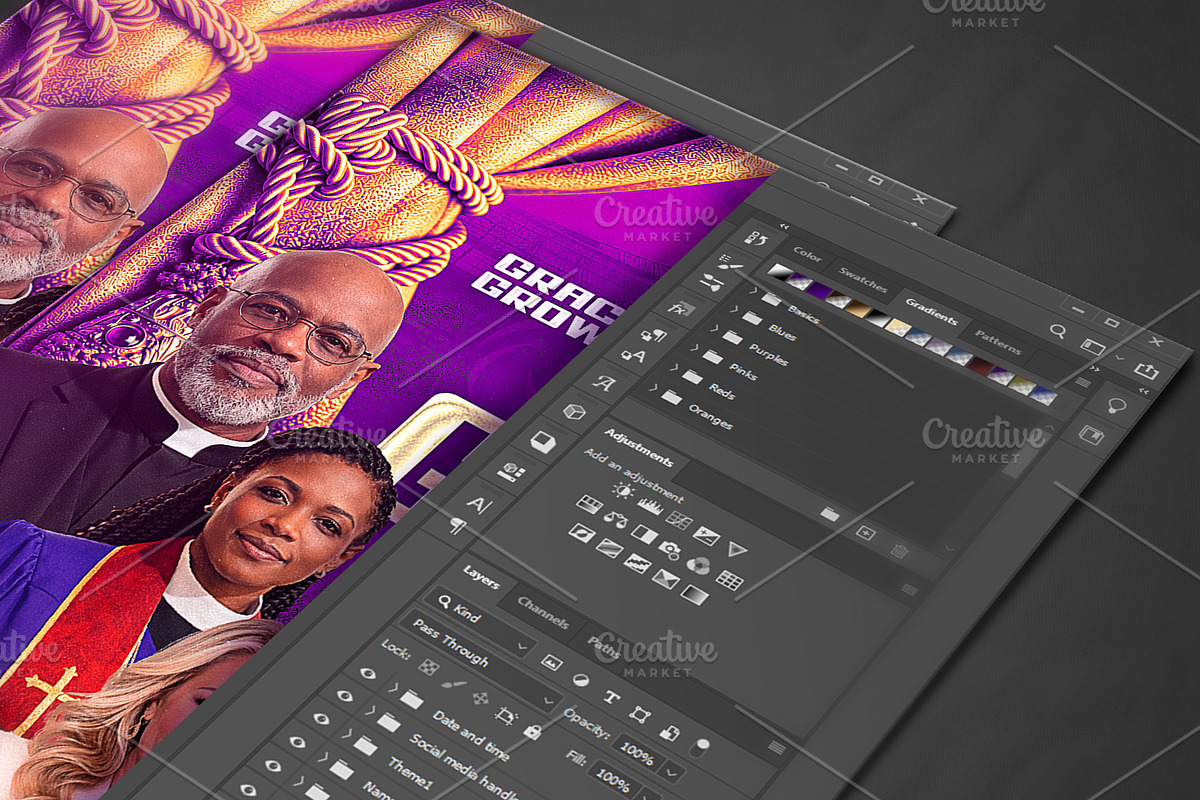Open the Learn lightbulb panel
This screenshot has width=1200, height=800.
click(x=1117, y=406)
